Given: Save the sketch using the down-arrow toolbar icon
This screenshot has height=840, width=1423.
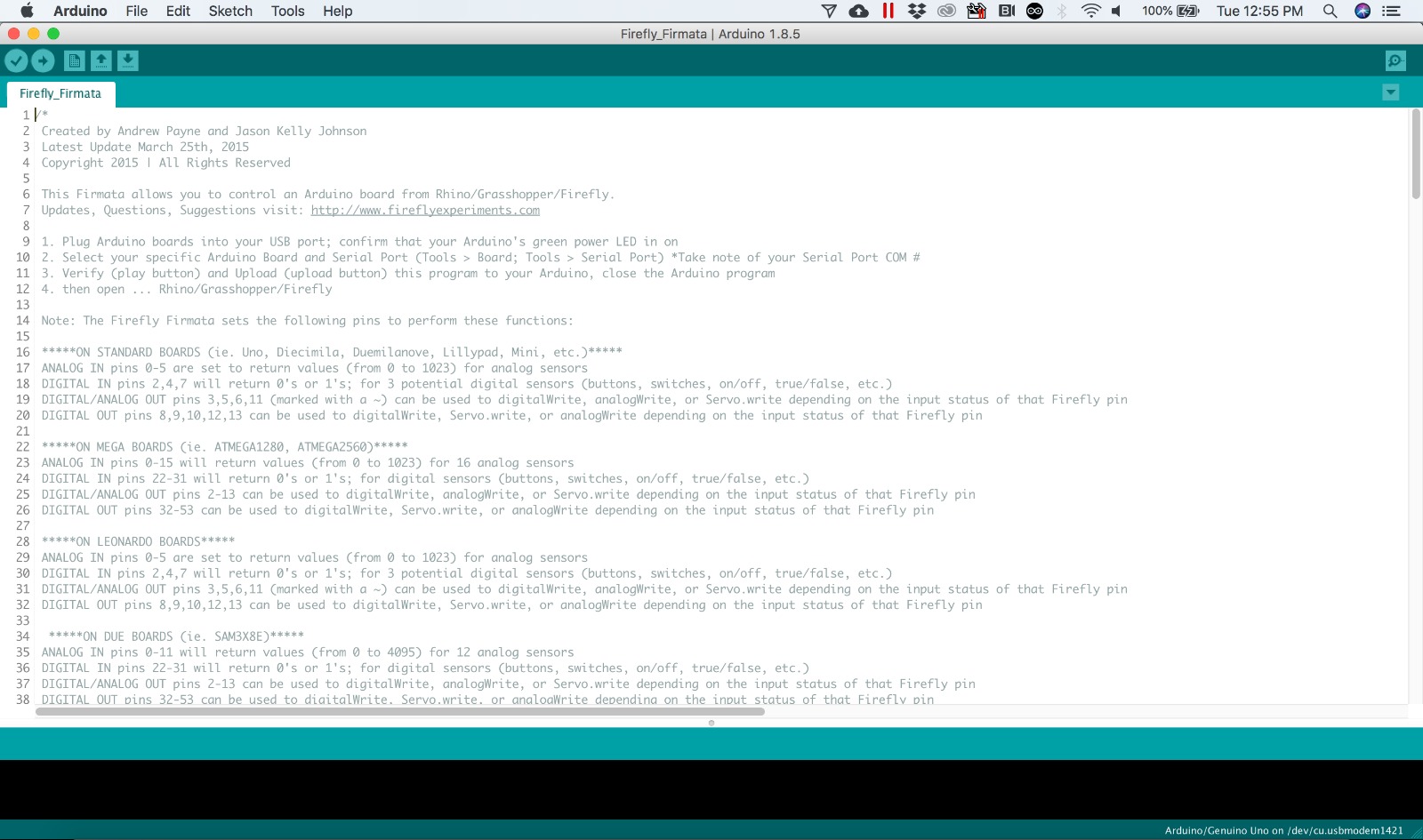Looking at the screenshot, I should (128, 60).
